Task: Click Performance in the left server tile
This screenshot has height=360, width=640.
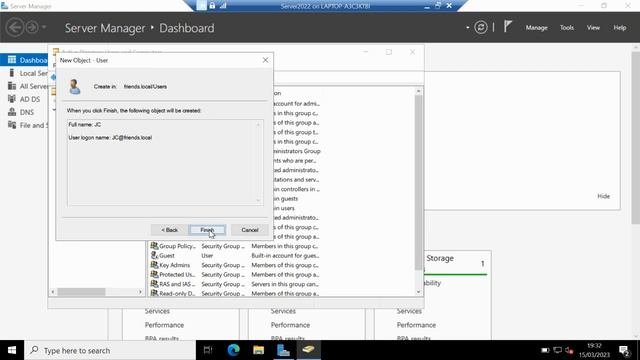Action: click(164, 325)
